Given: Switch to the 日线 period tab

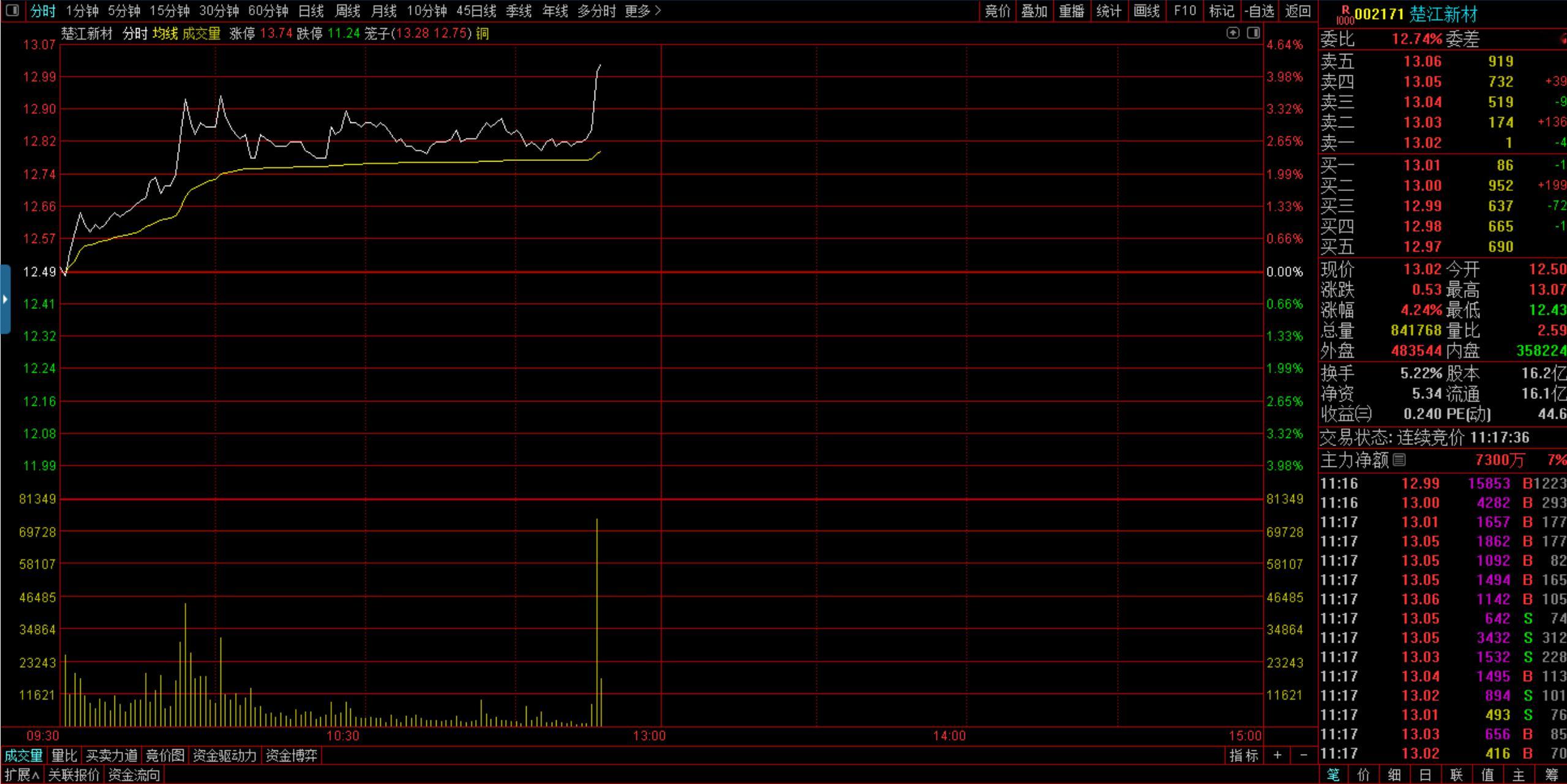Looking at the screenshot, I should [x=311, y=11].
